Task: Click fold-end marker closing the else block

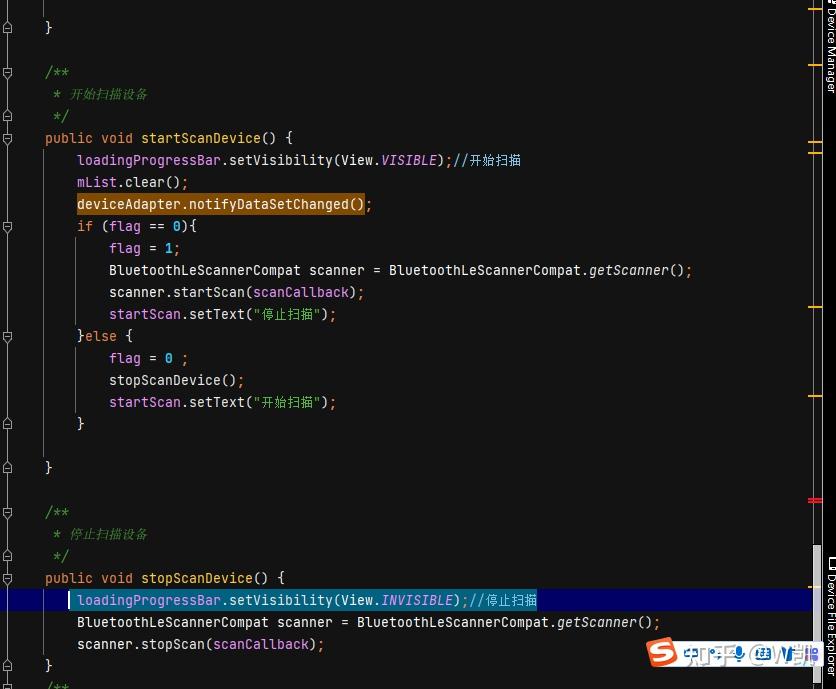Action: [7, 424]
